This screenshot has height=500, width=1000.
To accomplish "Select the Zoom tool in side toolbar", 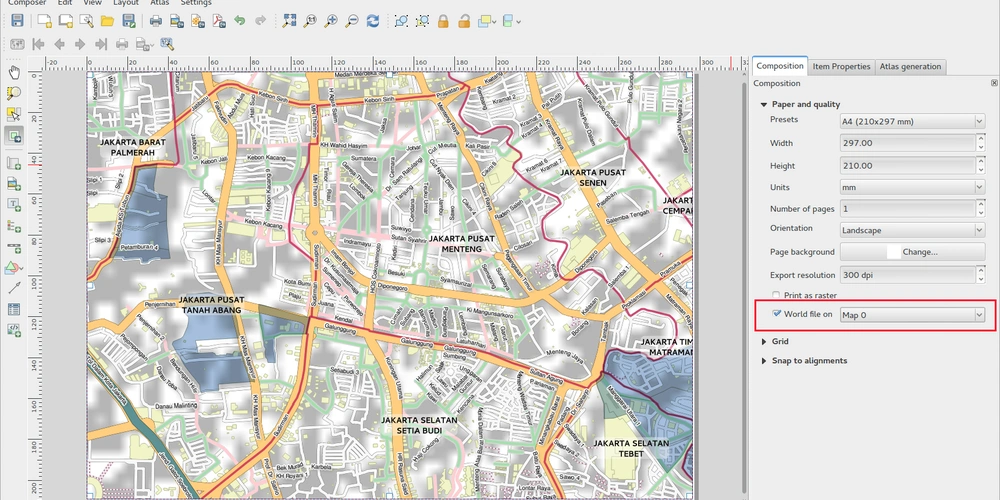I will [x=14, y=93].
